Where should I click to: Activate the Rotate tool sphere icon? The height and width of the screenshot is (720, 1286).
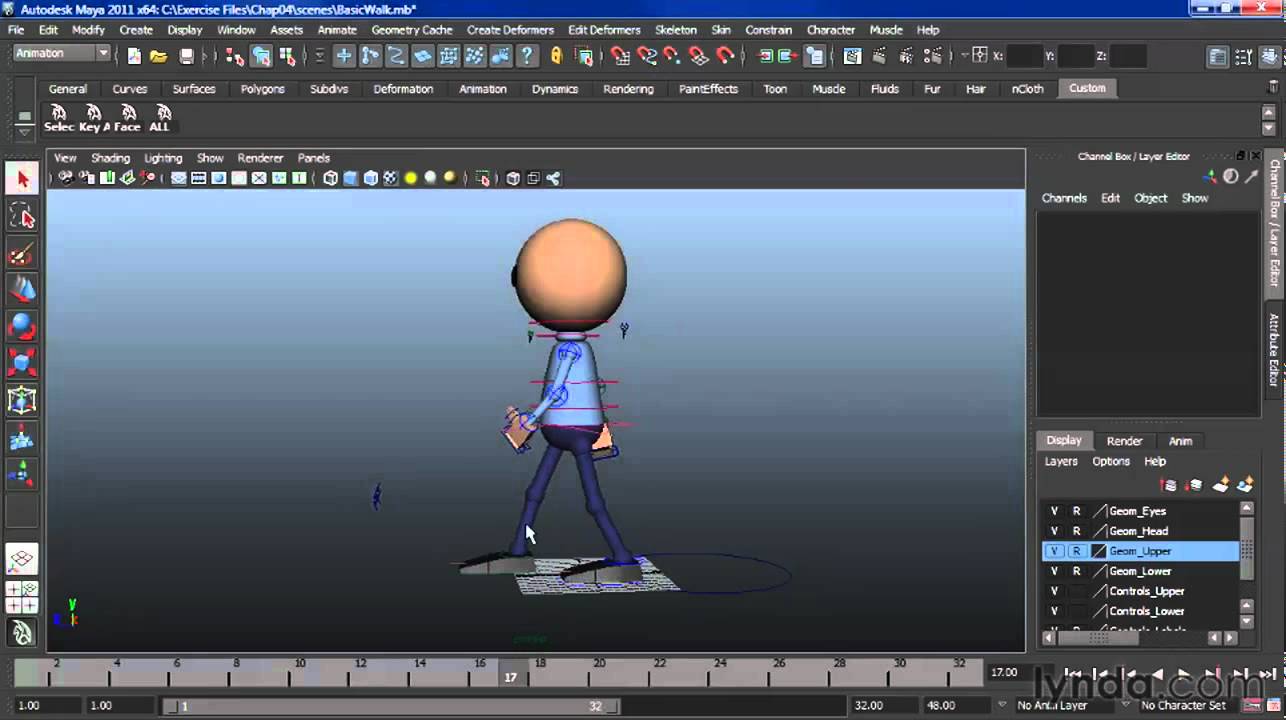(22, 327)
